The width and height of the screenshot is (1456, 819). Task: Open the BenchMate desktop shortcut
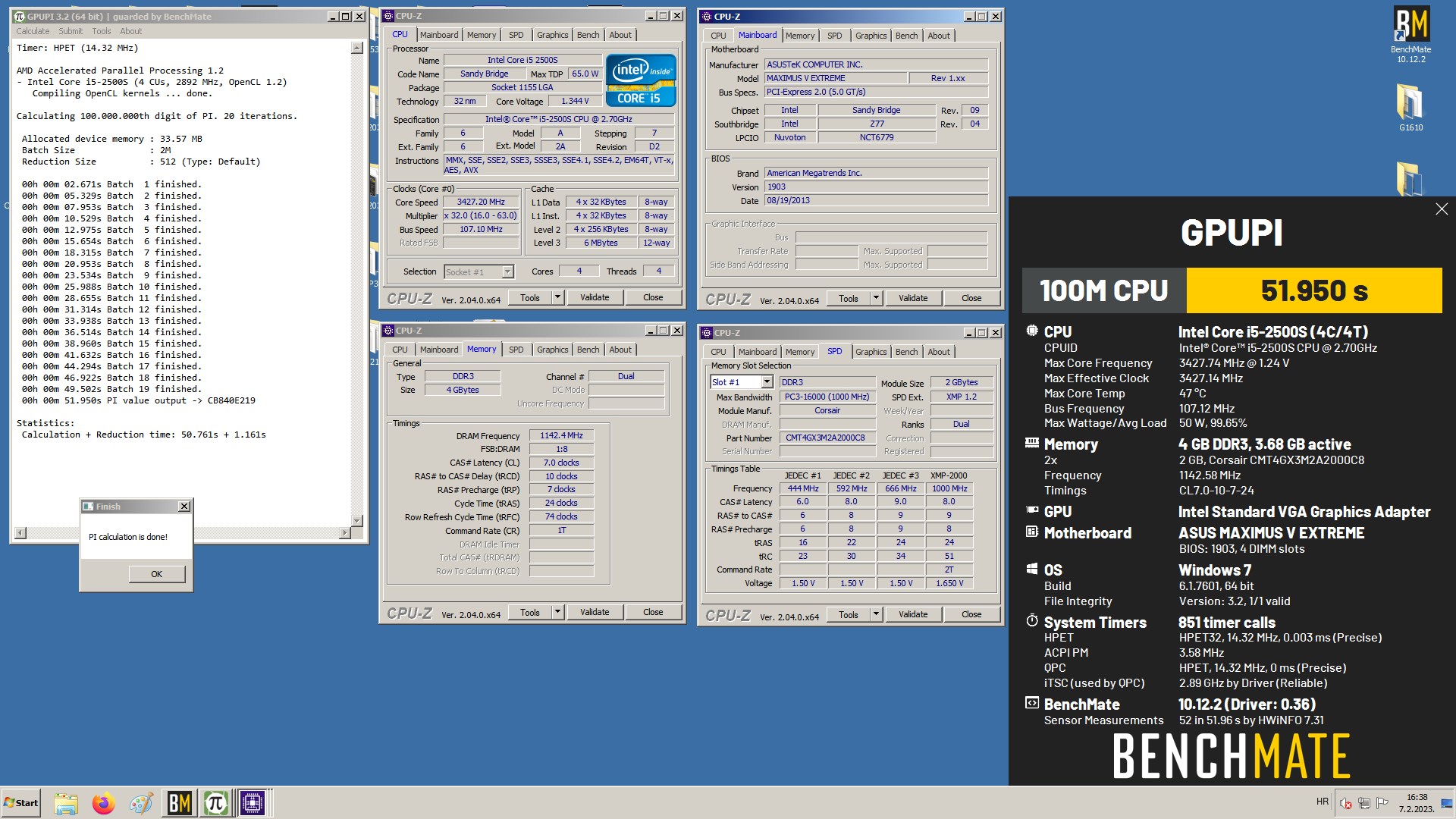1411,35
